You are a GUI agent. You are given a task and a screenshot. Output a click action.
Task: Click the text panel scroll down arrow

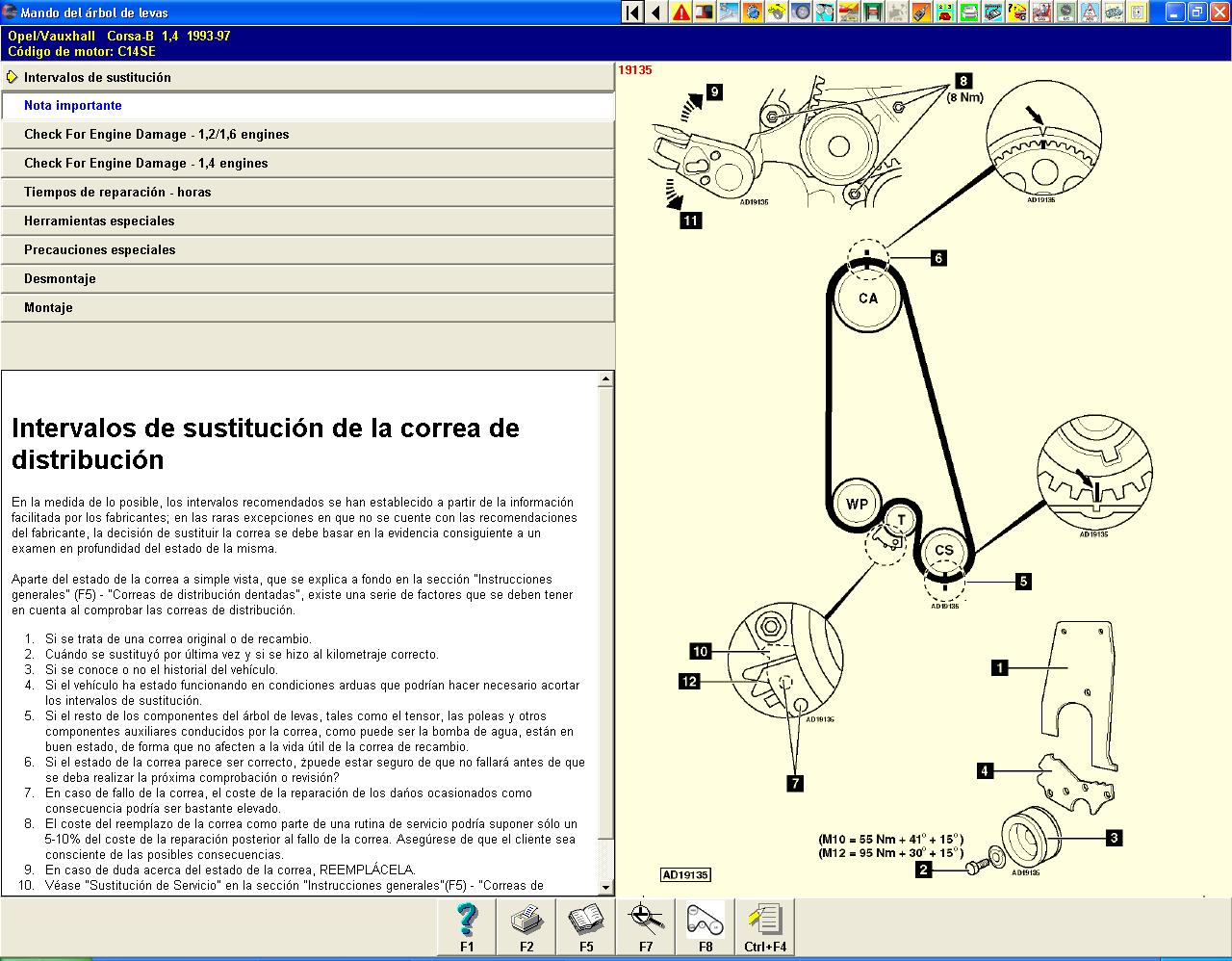tap(605, 888)
